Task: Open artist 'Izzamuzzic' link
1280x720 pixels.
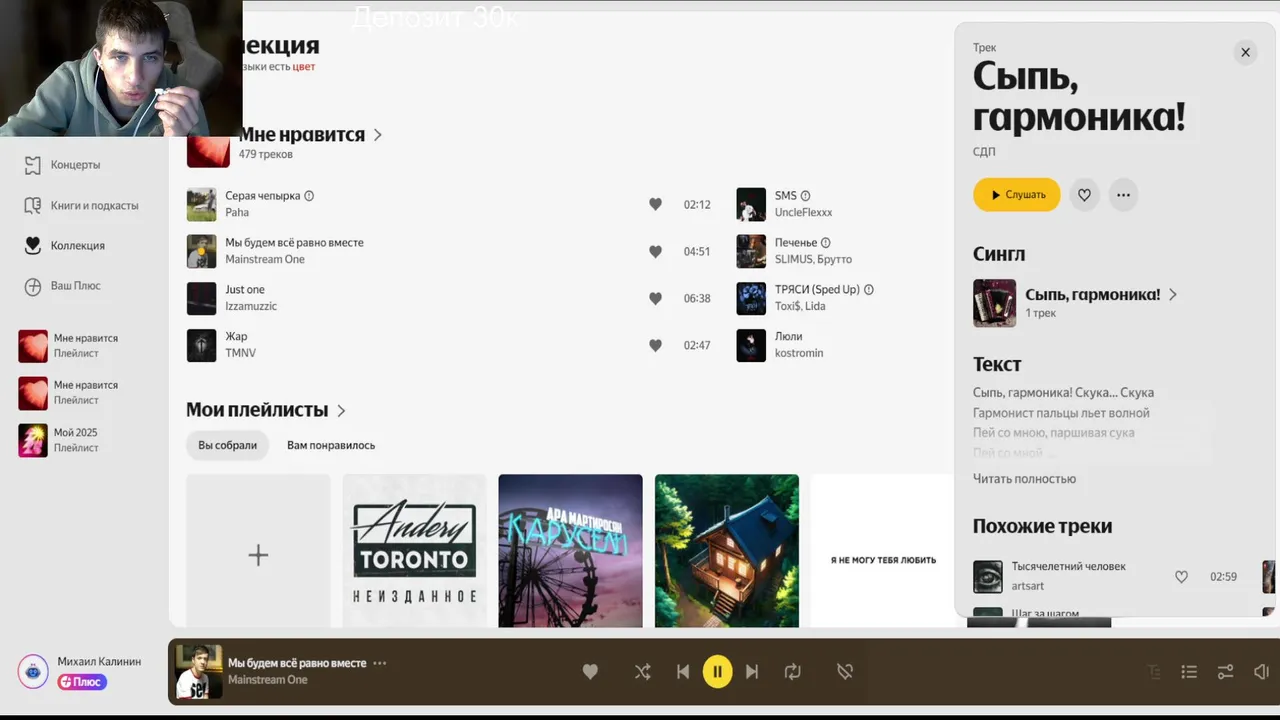Action: click(x=251, y=307)
